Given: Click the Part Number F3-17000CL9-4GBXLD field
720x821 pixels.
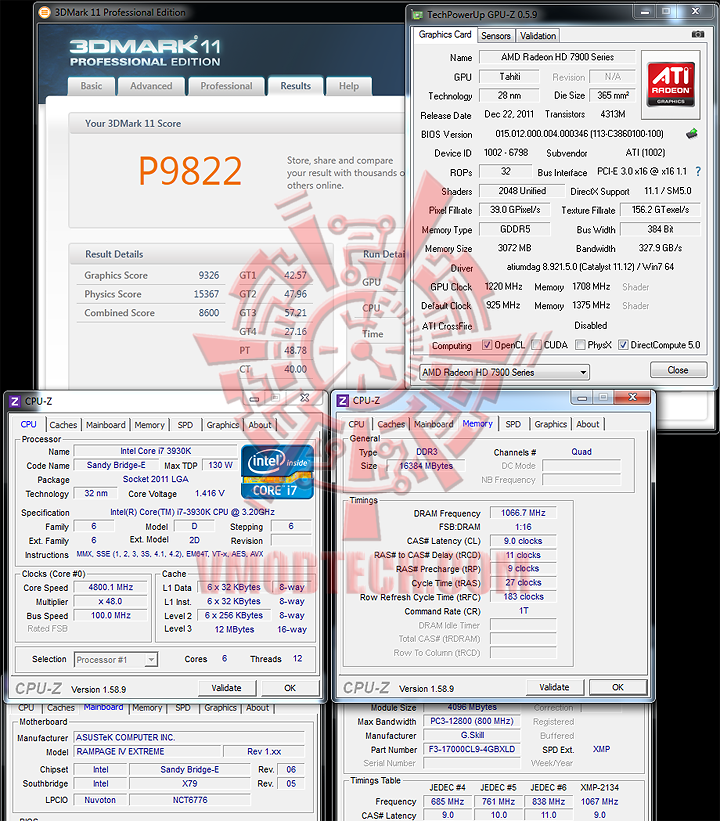Looking at the screenshot, I should 472,749.
